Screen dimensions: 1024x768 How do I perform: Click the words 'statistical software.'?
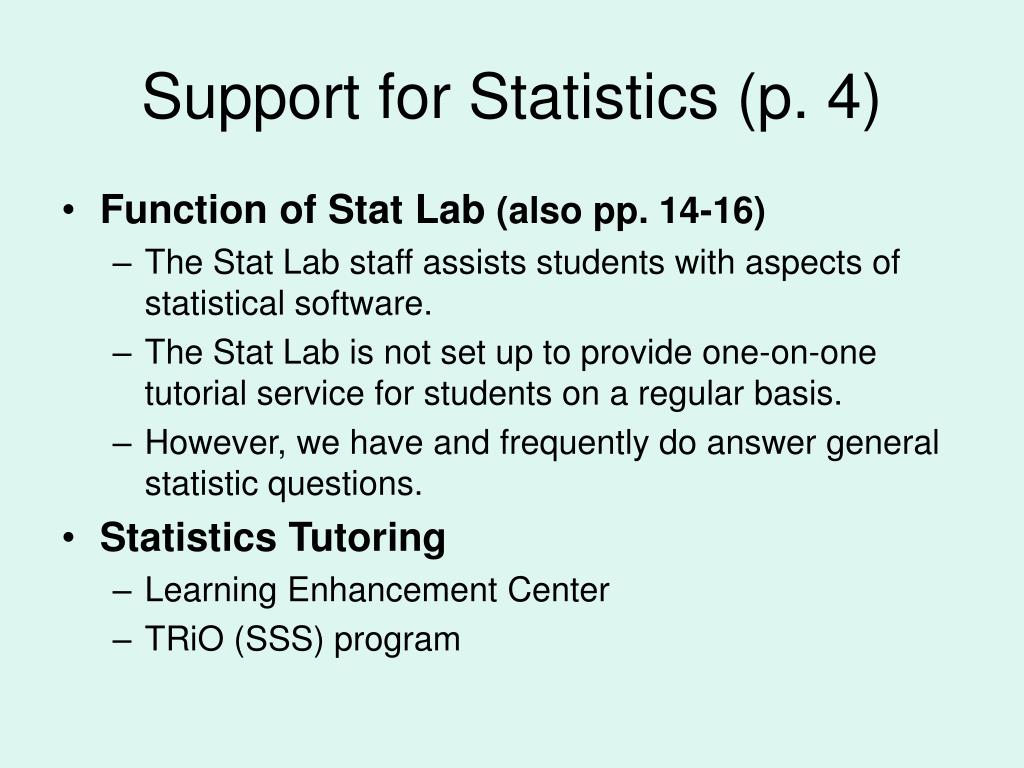click(288, 304)
